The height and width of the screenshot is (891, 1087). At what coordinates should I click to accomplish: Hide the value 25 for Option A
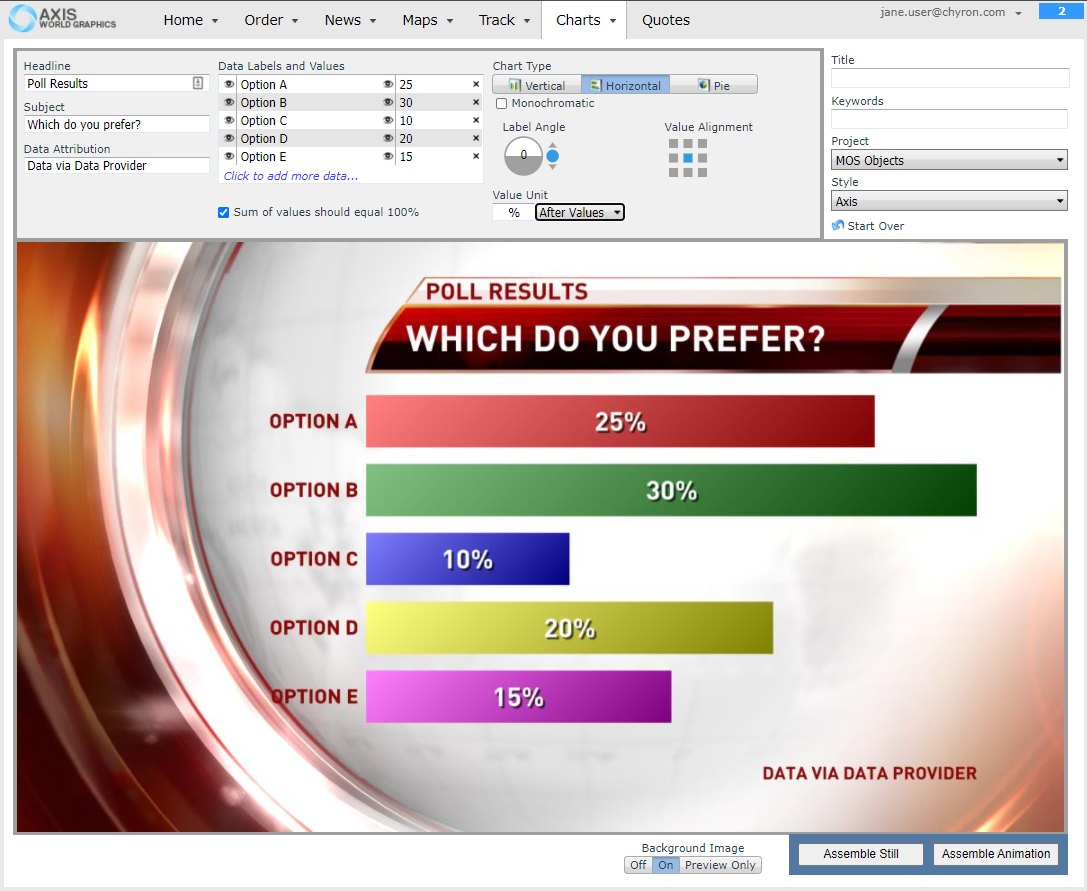388,84
